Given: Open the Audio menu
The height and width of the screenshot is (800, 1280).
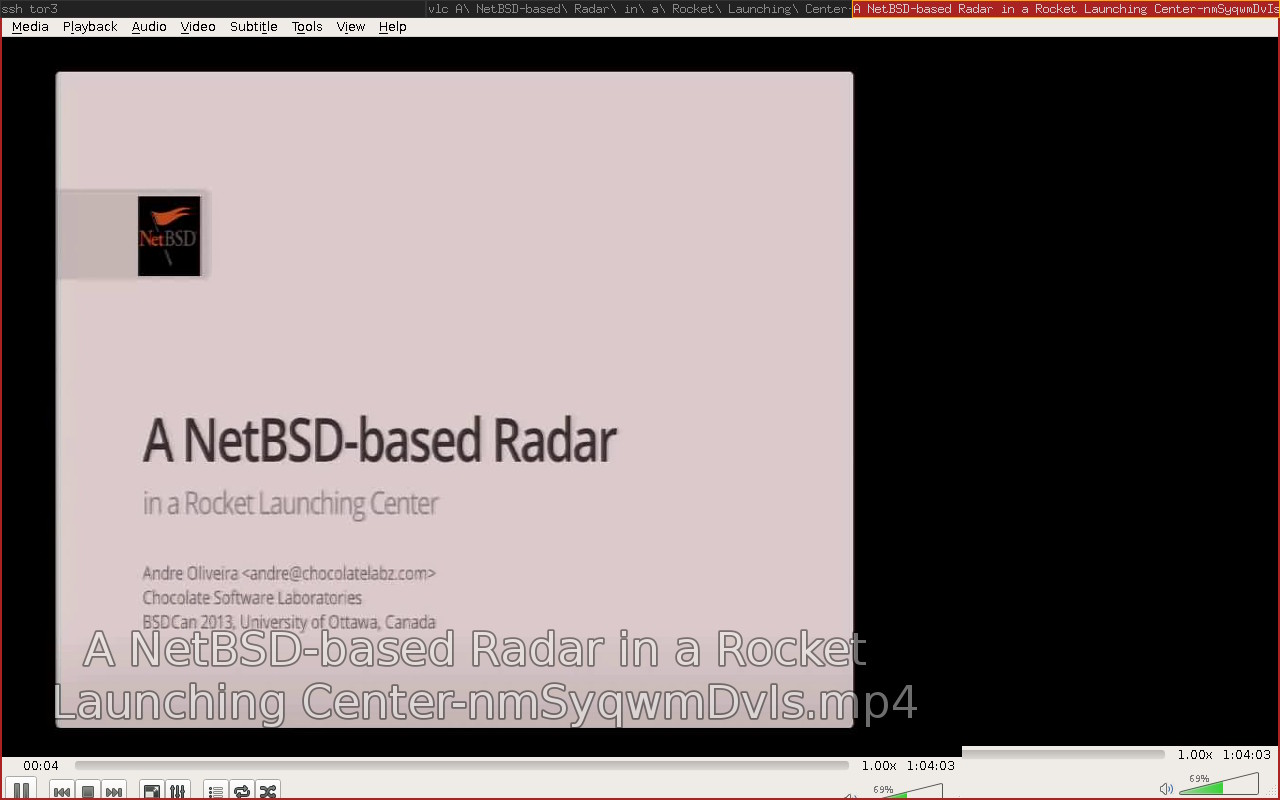Looking at the screenshot, I should coord(149,27).
